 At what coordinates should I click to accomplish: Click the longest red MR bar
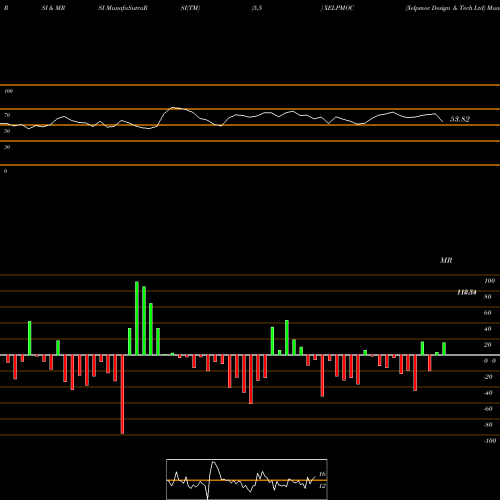pos(122,394)
